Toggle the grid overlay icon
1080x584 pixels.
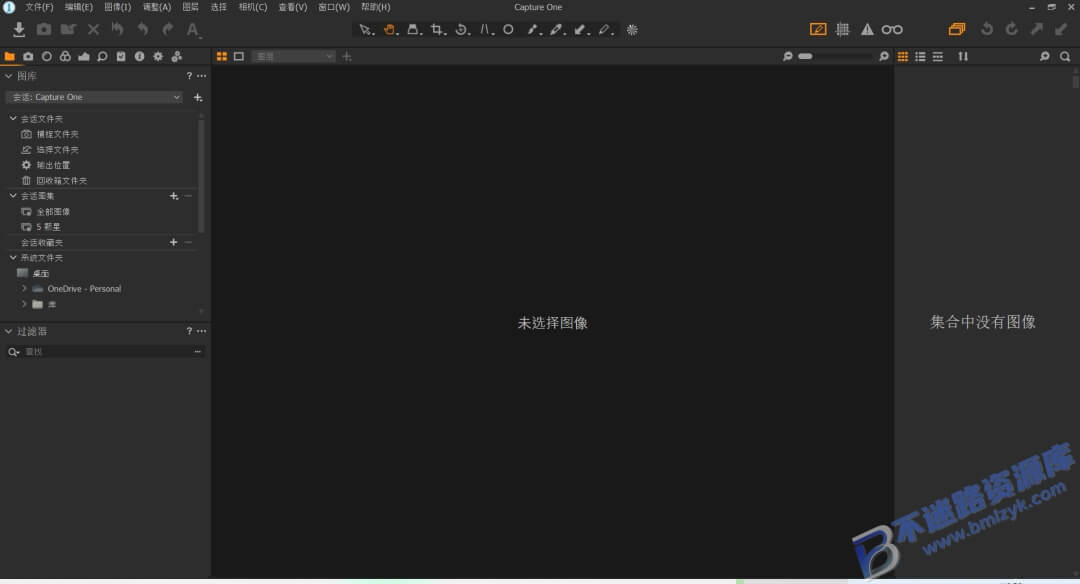(x=842, y=29)
